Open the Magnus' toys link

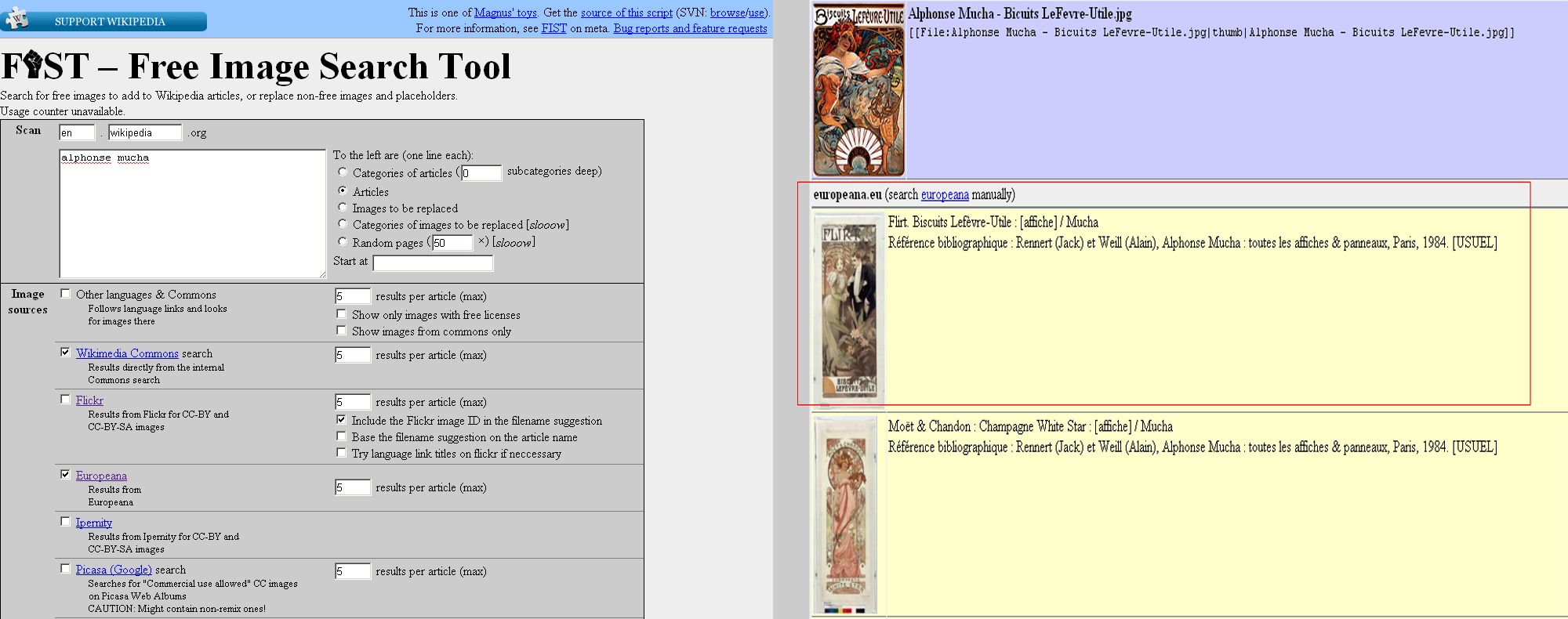click(x=506, y=13)
